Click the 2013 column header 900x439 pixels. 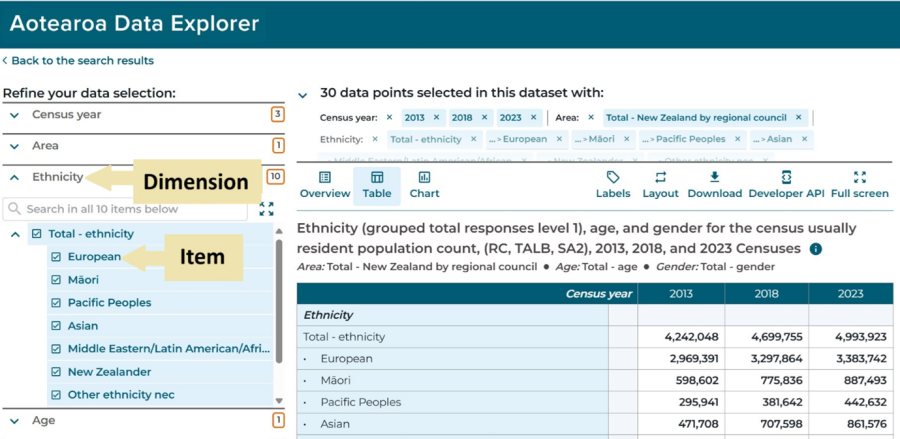point(681,294)
